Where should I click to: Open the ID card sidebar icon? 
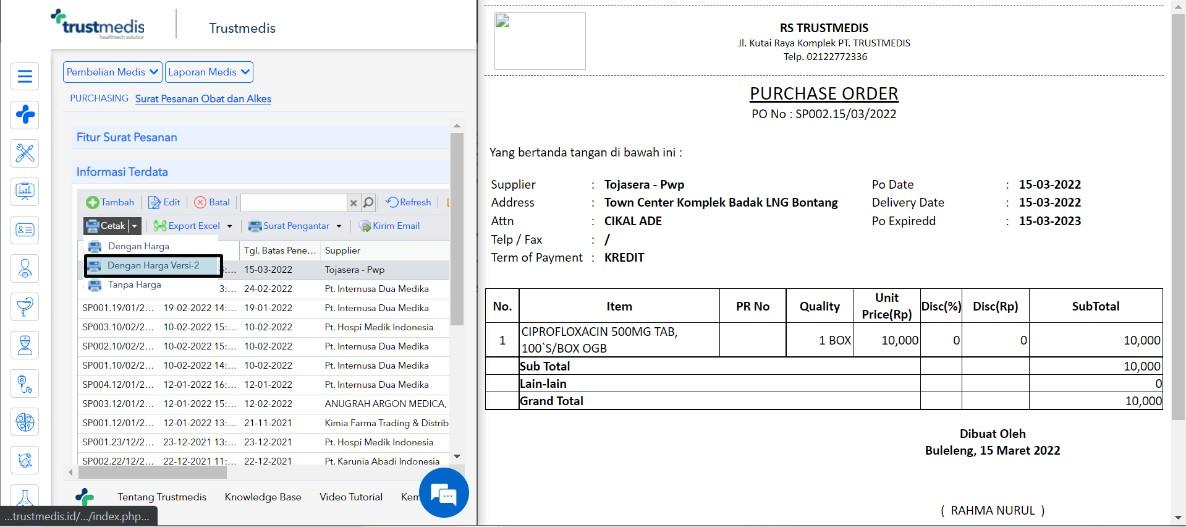[x=25, y=230]
